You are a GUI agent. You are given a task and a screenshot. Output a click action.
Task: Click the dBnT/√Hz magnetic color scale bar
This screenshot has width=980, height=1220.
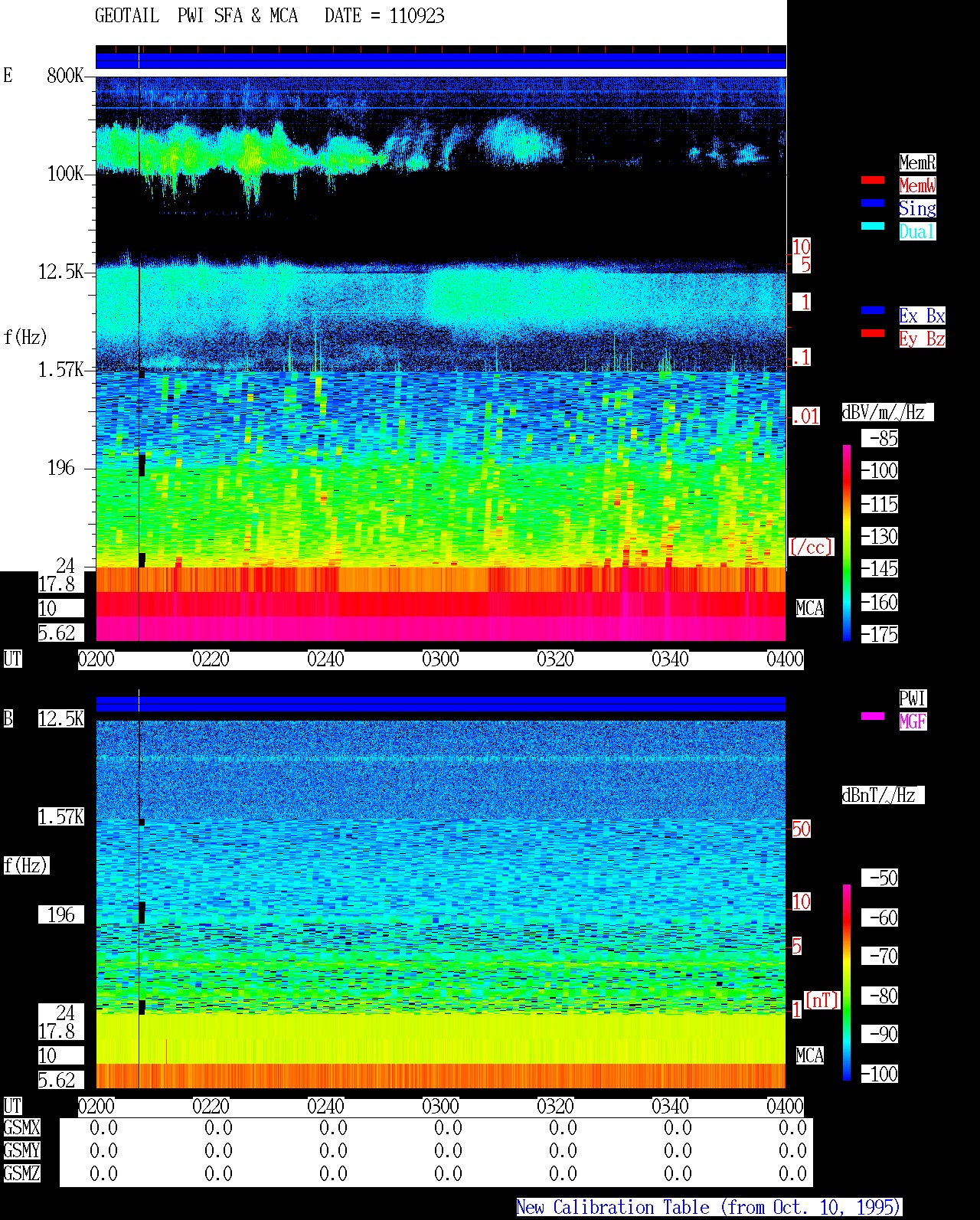pos(847,983)
